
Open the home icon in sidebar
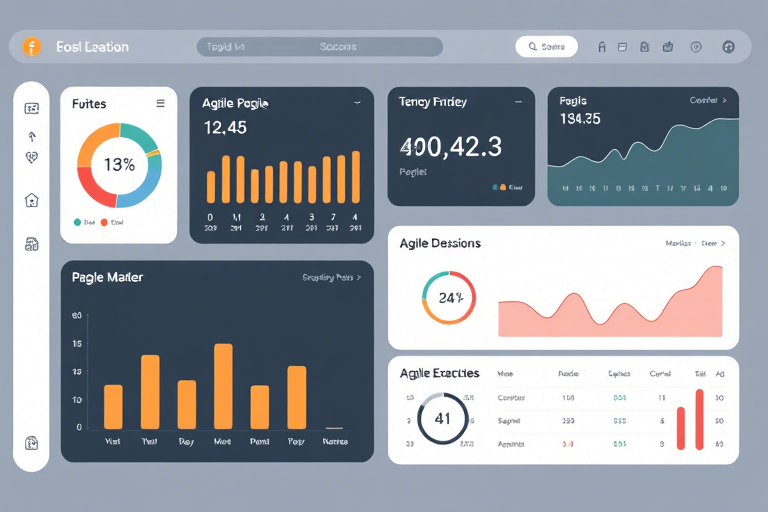32,200
